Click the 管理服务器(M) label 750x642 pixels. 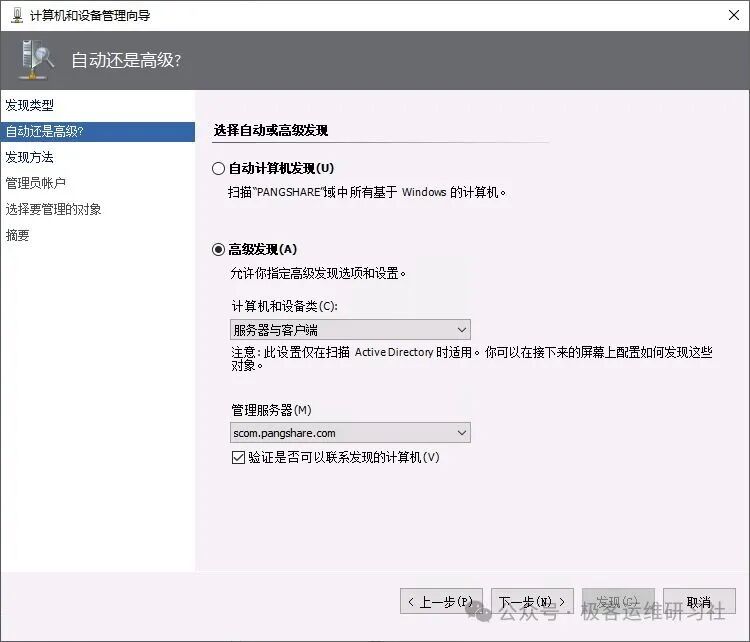271,410
